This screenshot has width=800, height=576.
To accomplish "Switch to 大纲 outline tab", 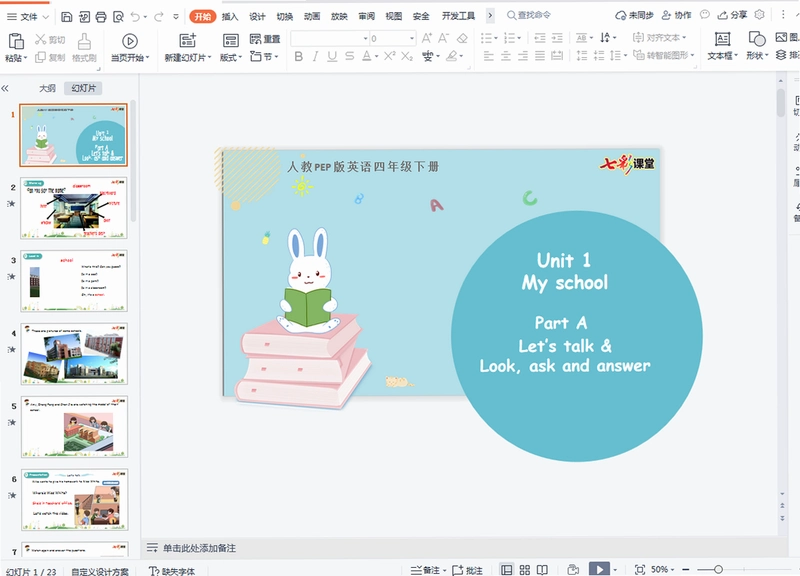I will 47,88.
